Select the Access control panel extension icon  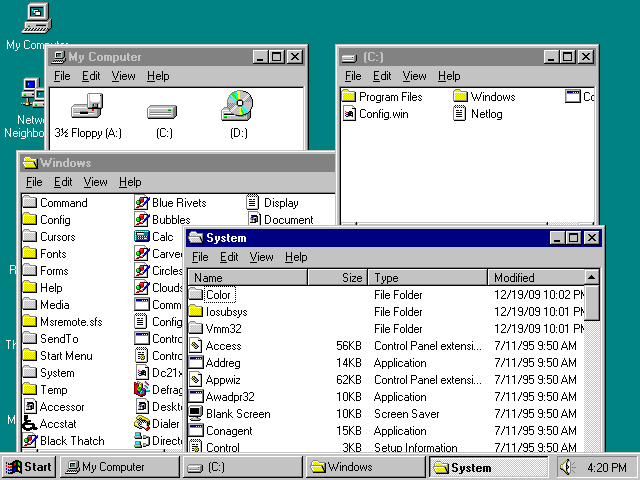pyautogui.click(x=196, y=346)
